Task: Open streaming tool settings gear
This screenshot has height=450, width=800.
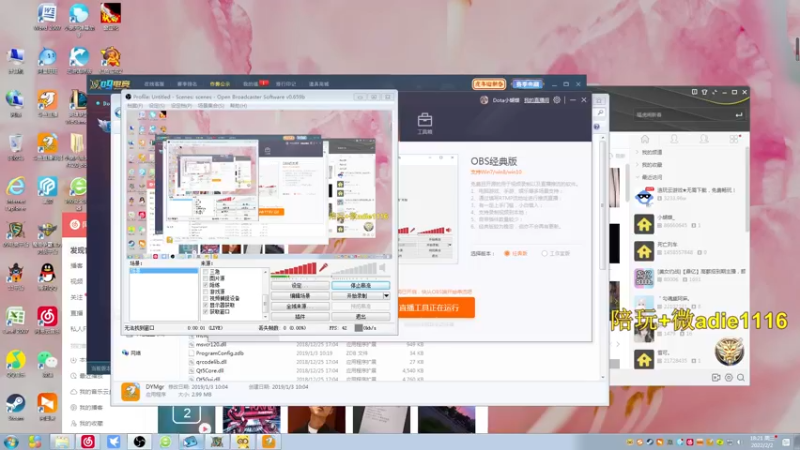Action: coord(557,100)
